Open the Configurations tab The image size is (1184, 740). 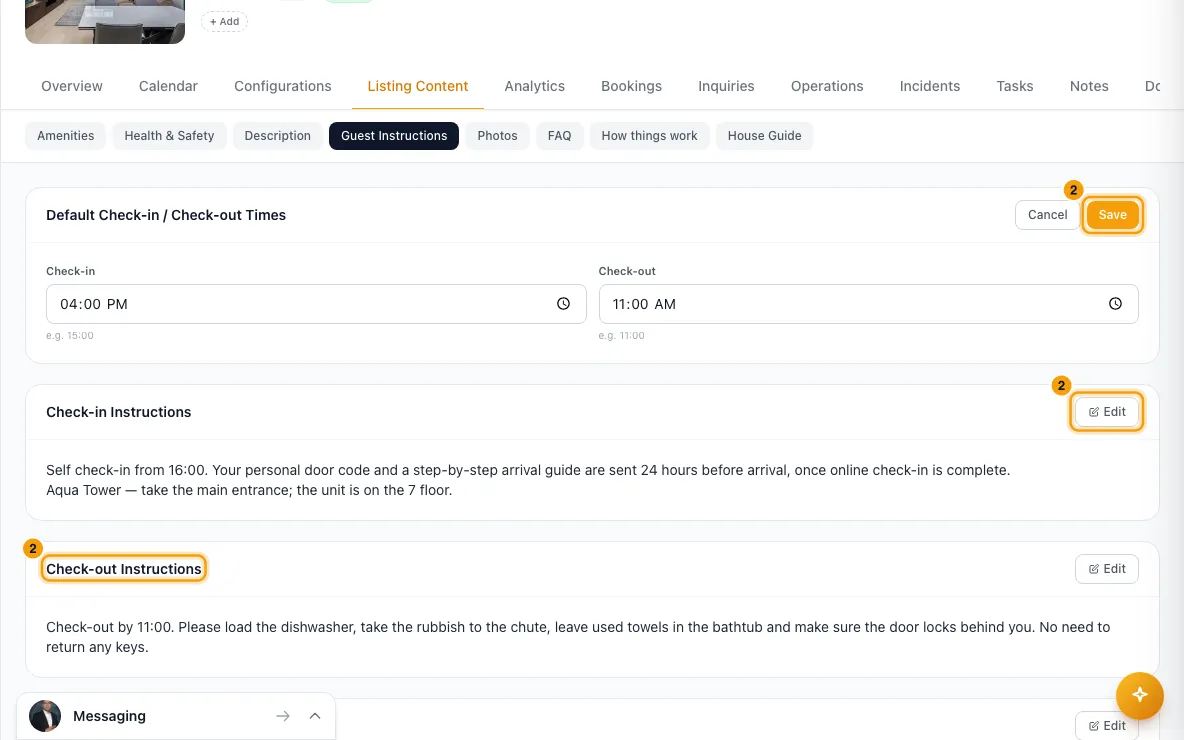click(282, 86)
